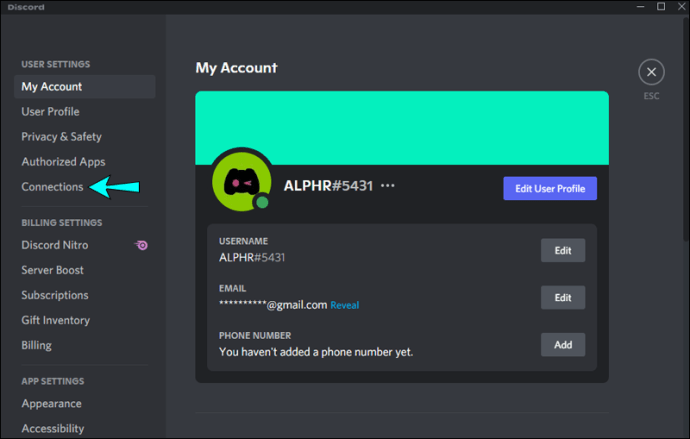Select Server Boost in billing settings

click(52, 270)
